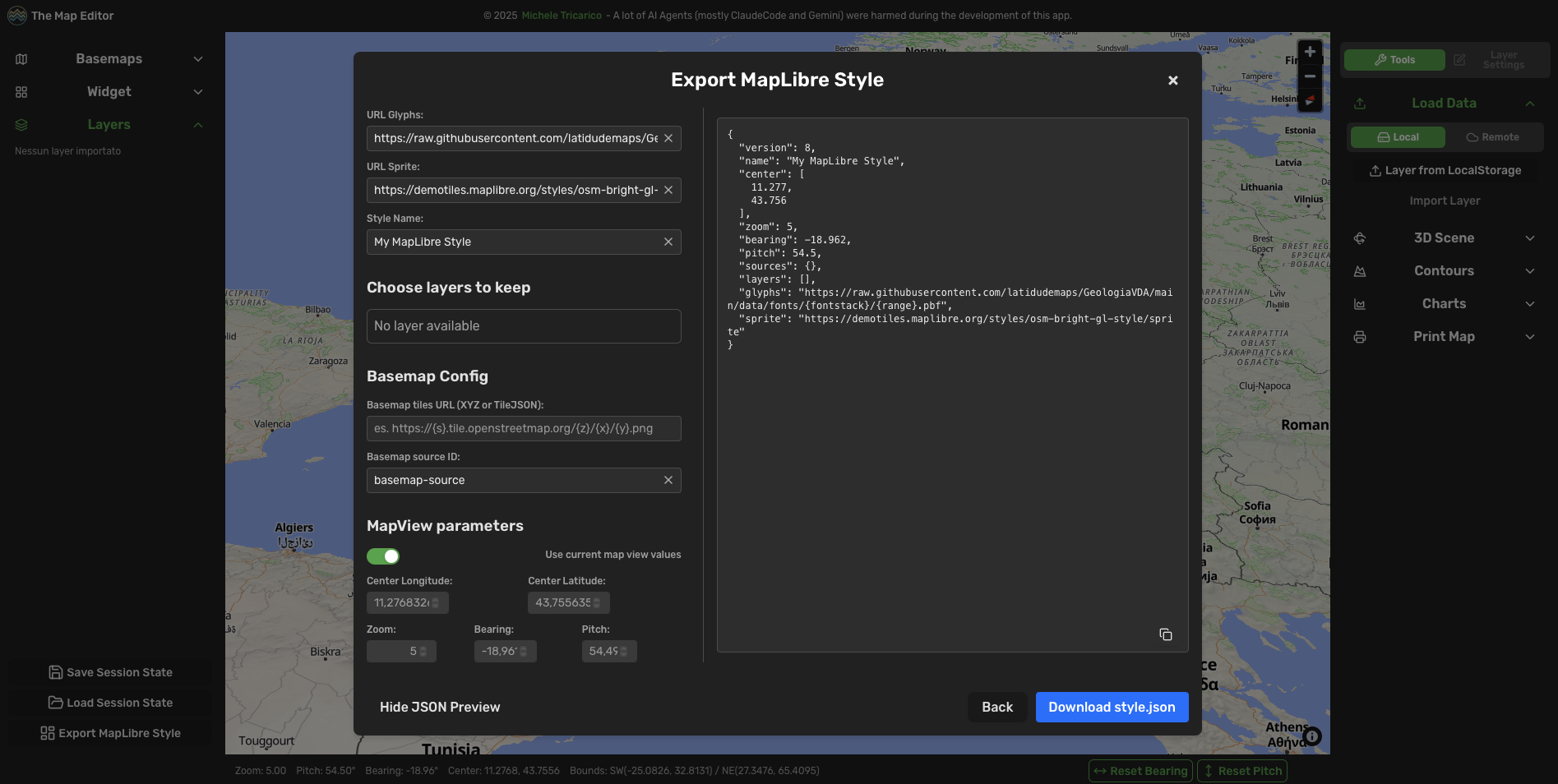Click the Basemaps map icon
Viewport: 1558px width, 784px height.
(x=21, y=58)
